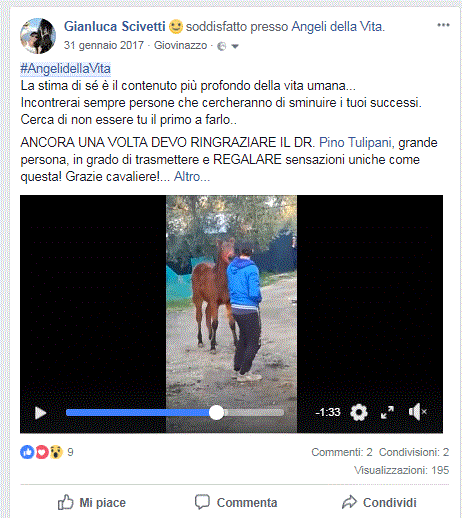
Task: Open the Pino Tulipani profile link
Action: point(355,143)
